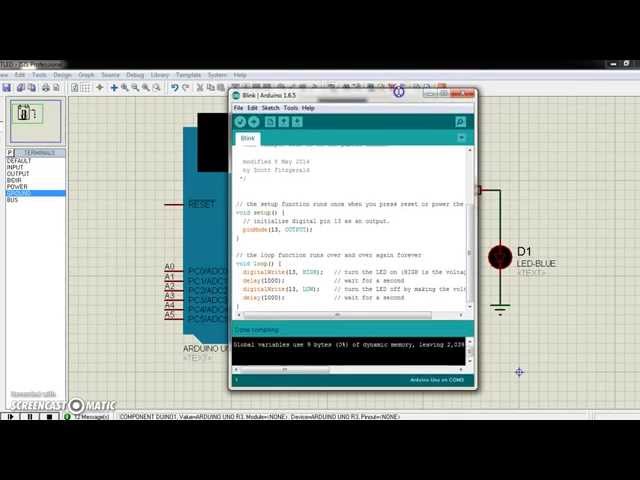
Task: Click the Proteus origin marker icon
Action: tap(100, 87)
